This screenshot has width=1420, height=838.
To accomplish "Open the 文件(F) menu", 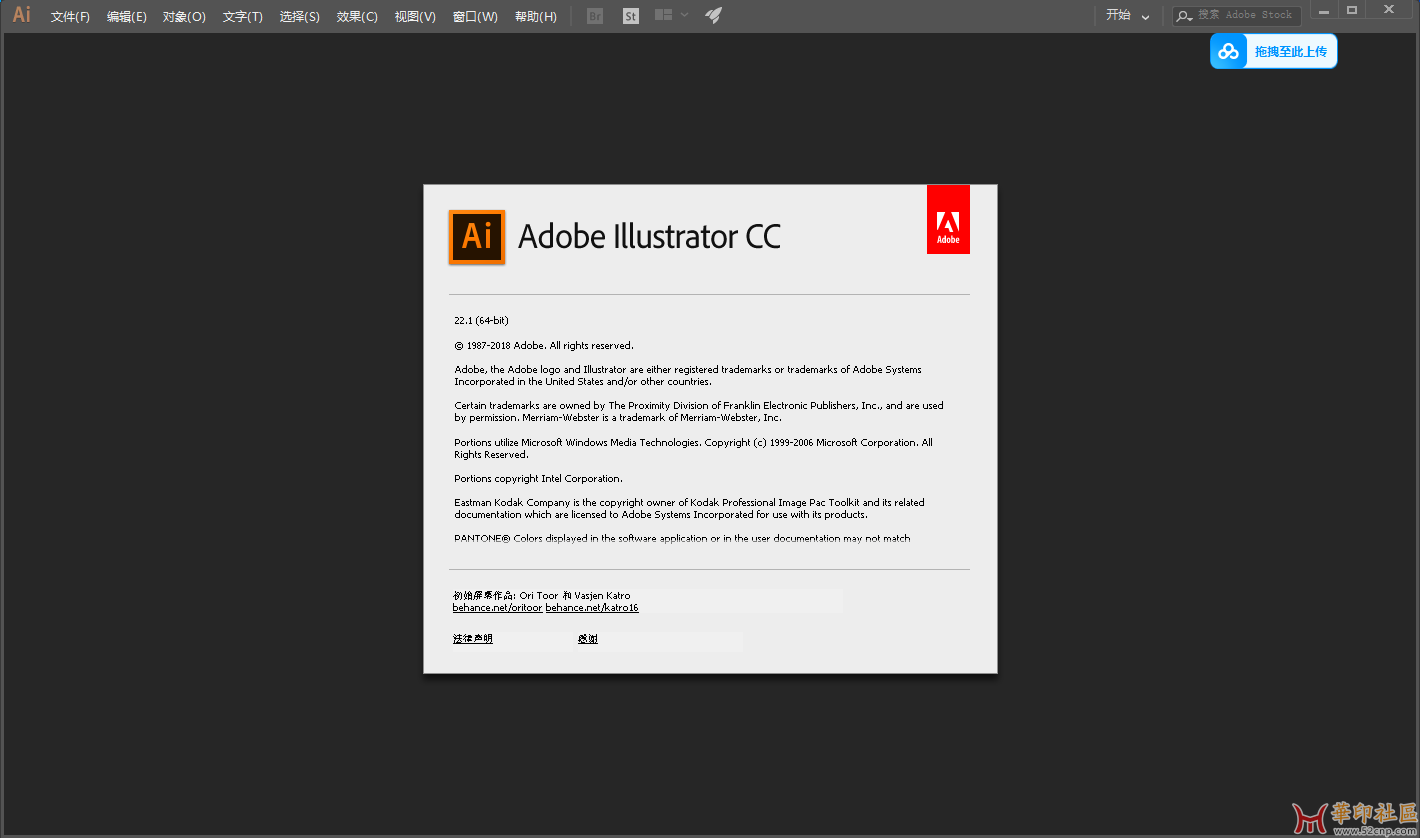I will (x=70, y=16).
